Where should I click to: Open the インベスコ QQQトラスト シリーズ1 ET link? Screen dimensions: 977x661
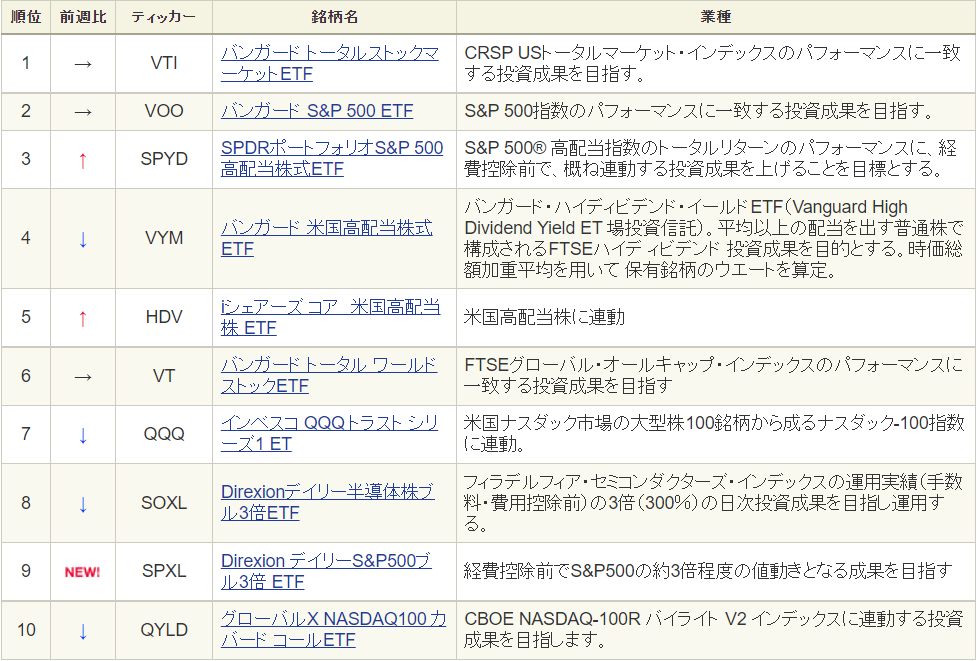coord(329,434)
